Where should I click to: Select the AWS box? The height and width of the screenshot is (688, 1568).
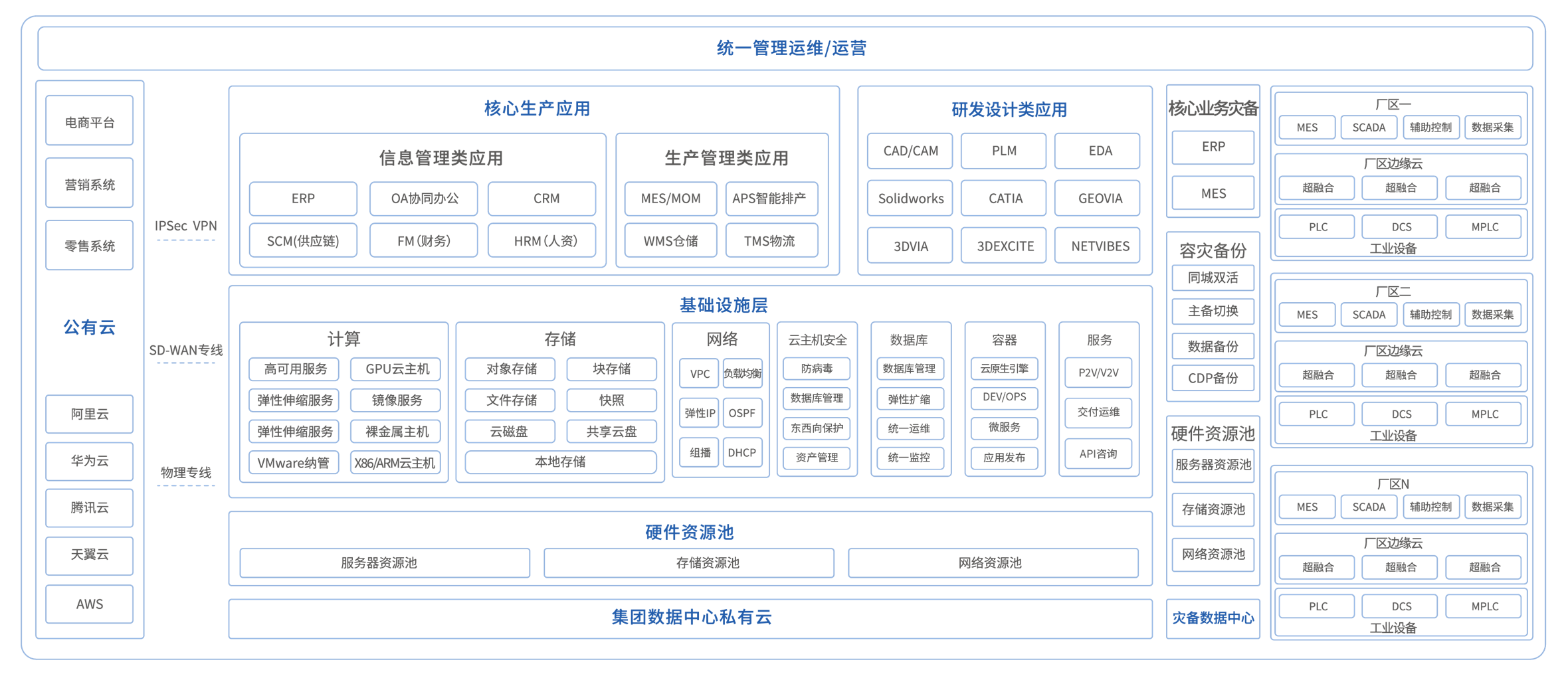[90, 604]
